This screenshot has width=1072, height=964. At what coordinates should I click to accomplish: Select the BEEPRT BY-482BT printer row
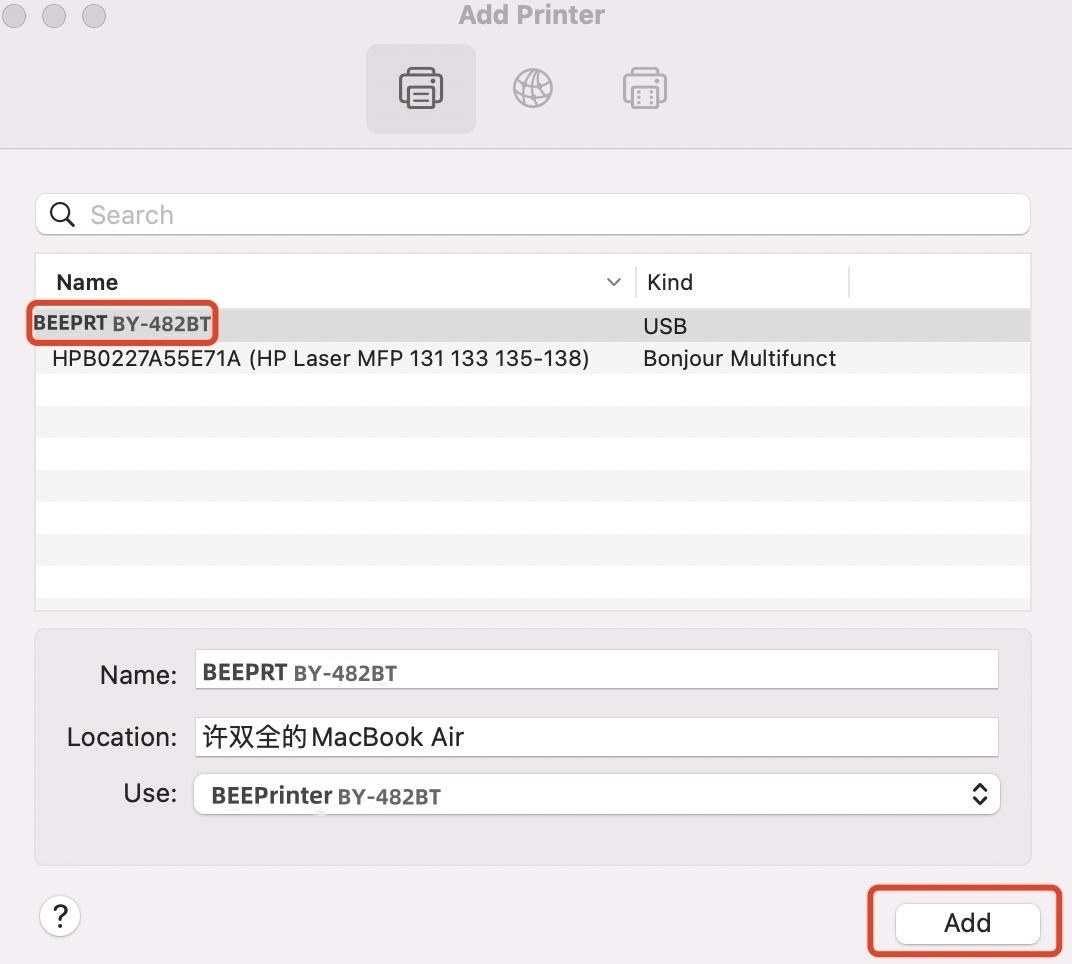pos(533,325)
